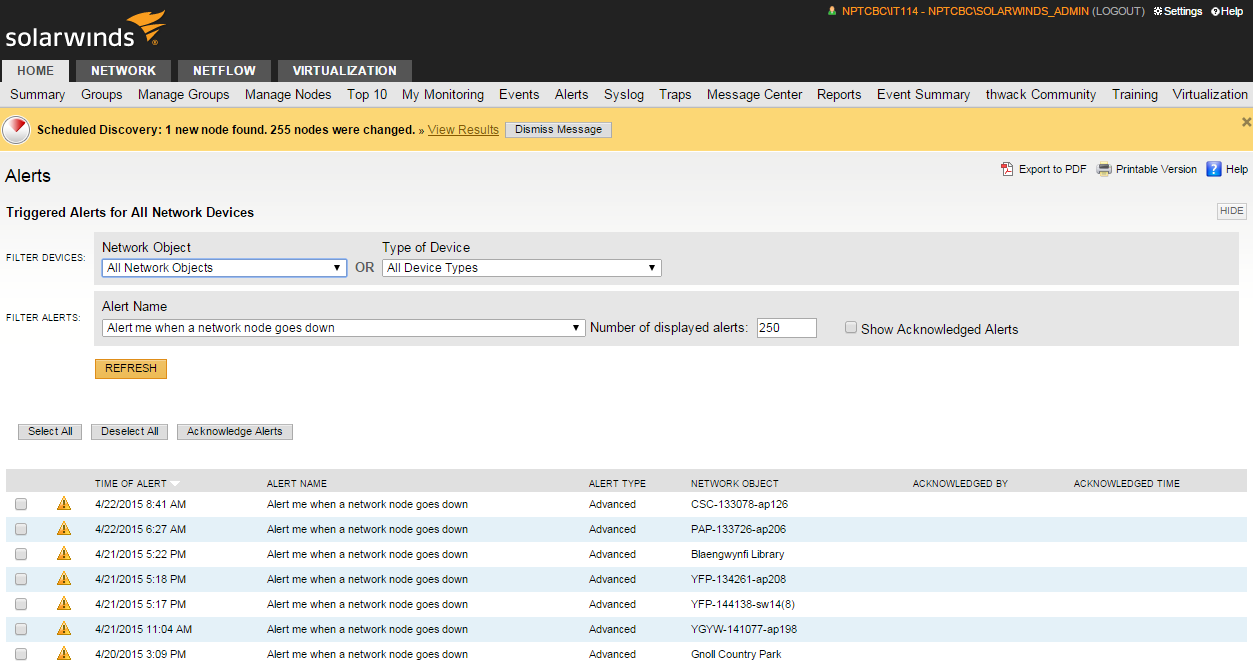1253x661 pixels.
Task: Click the Printable Version link text
Action: tap(1157, 169)
